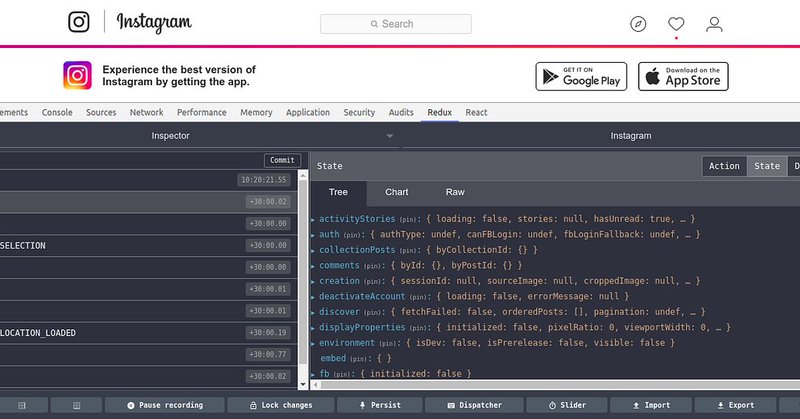The image size is (800, 419).
Task: Expand the environment tree node
Action: (x=313, y=343)
